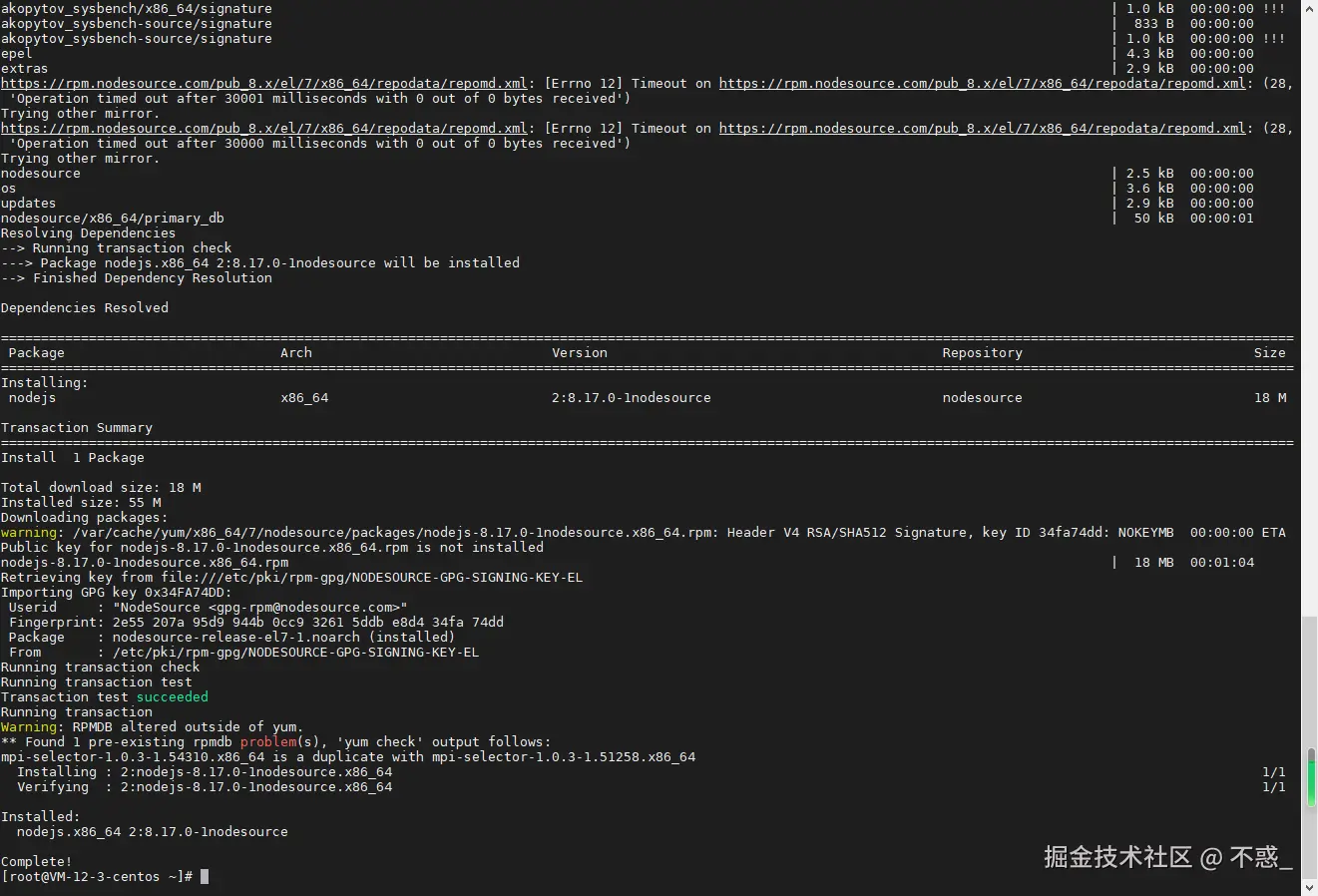Click the 'extras' repository line
Screen dimensions: 1318x896
pyautogui.click(x=25, y=69)
